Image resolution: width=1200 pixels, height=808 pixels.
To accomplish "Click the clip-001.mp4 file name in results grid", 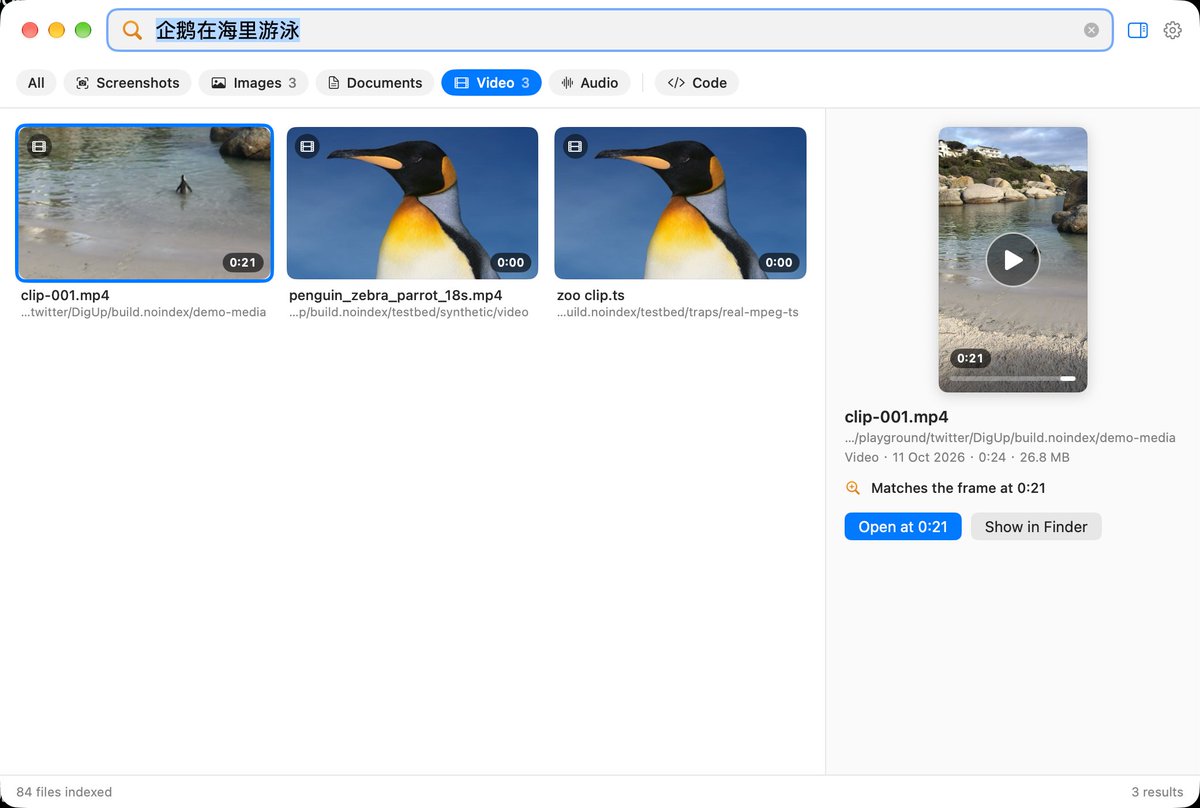I will (65, 295).
